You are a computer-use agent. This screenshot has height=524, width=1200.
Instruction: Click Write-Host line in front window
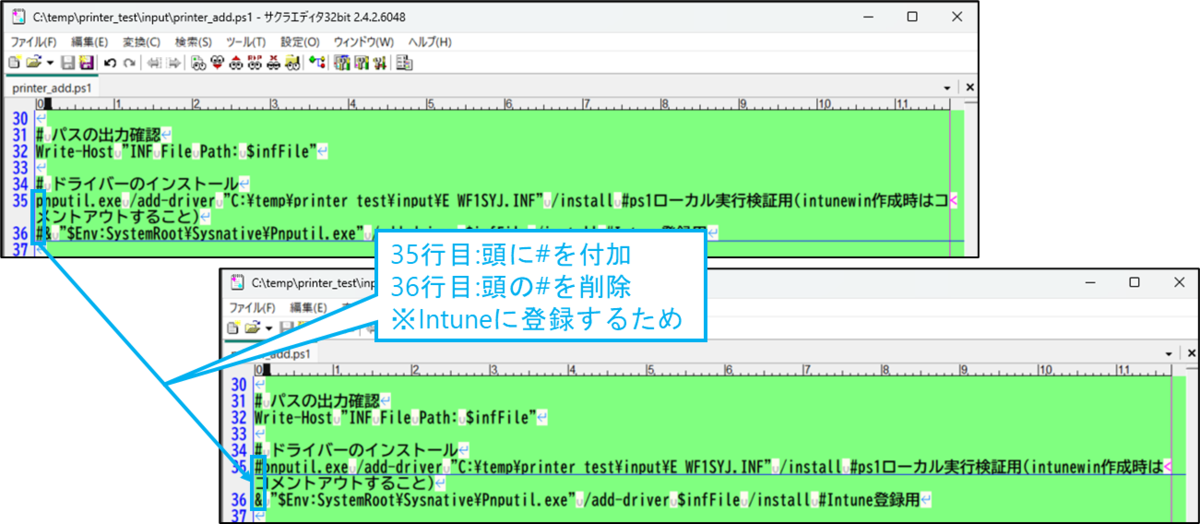pos(396,416)
